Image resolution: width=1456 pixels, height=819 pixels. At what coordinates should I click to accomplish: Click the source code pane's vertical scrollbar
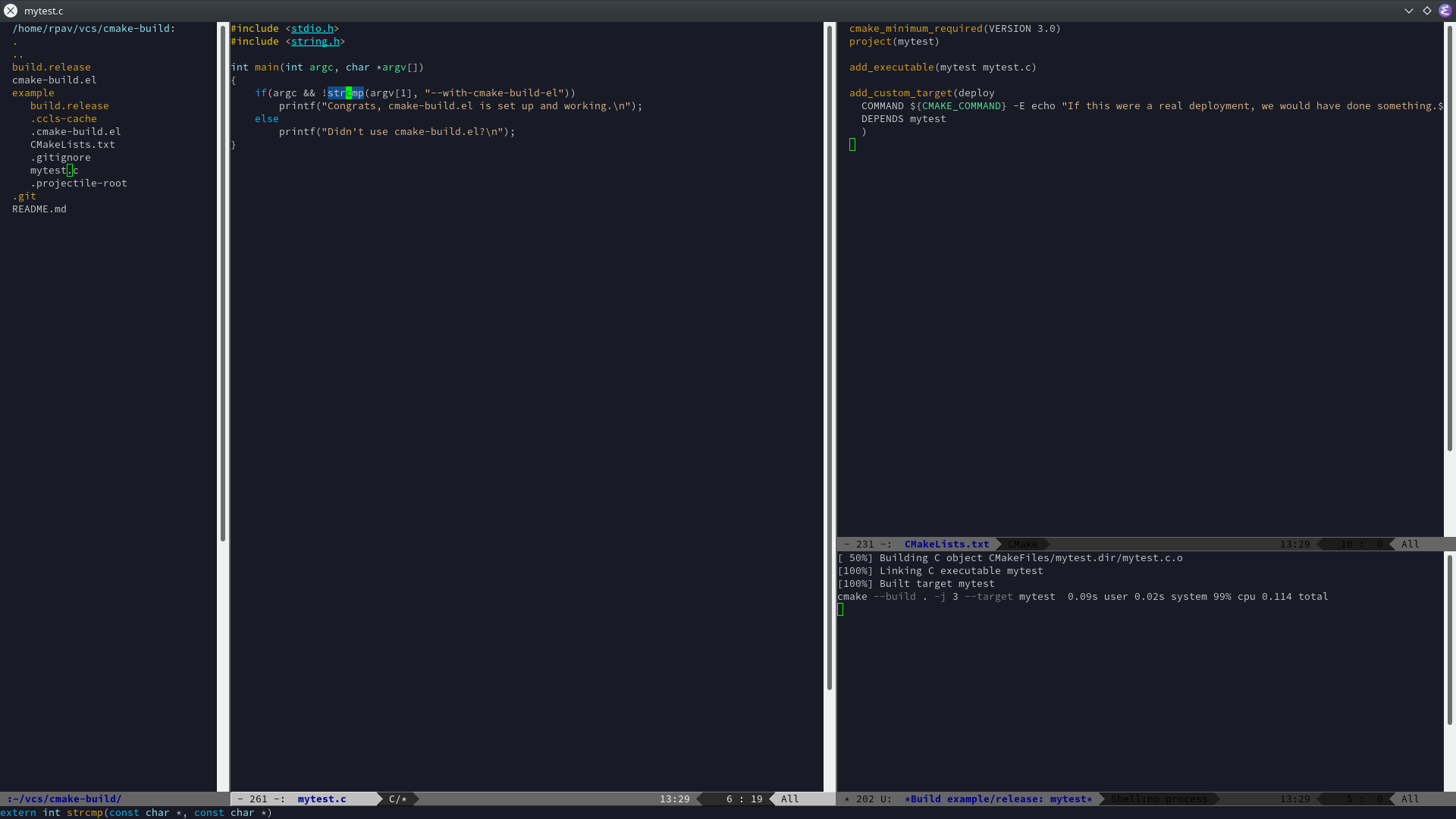click(830, 356)
